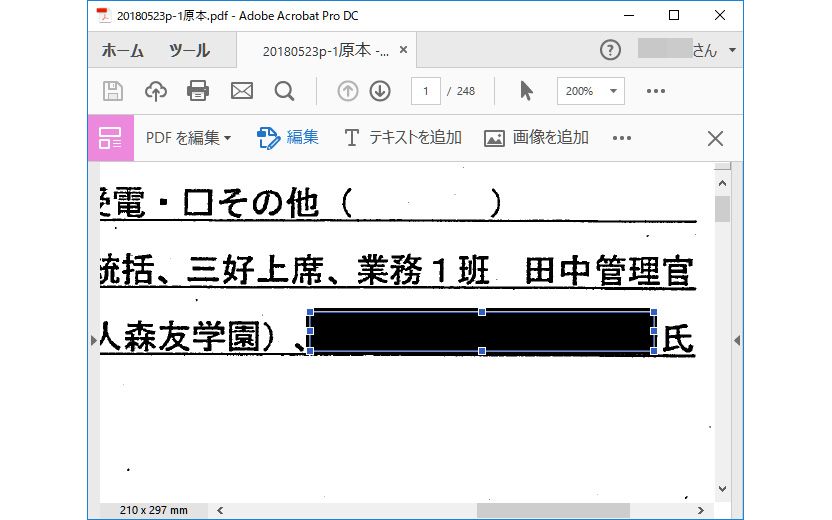
Task: Click the text その他
Action: pyautogui.click(x=268, y=203)
